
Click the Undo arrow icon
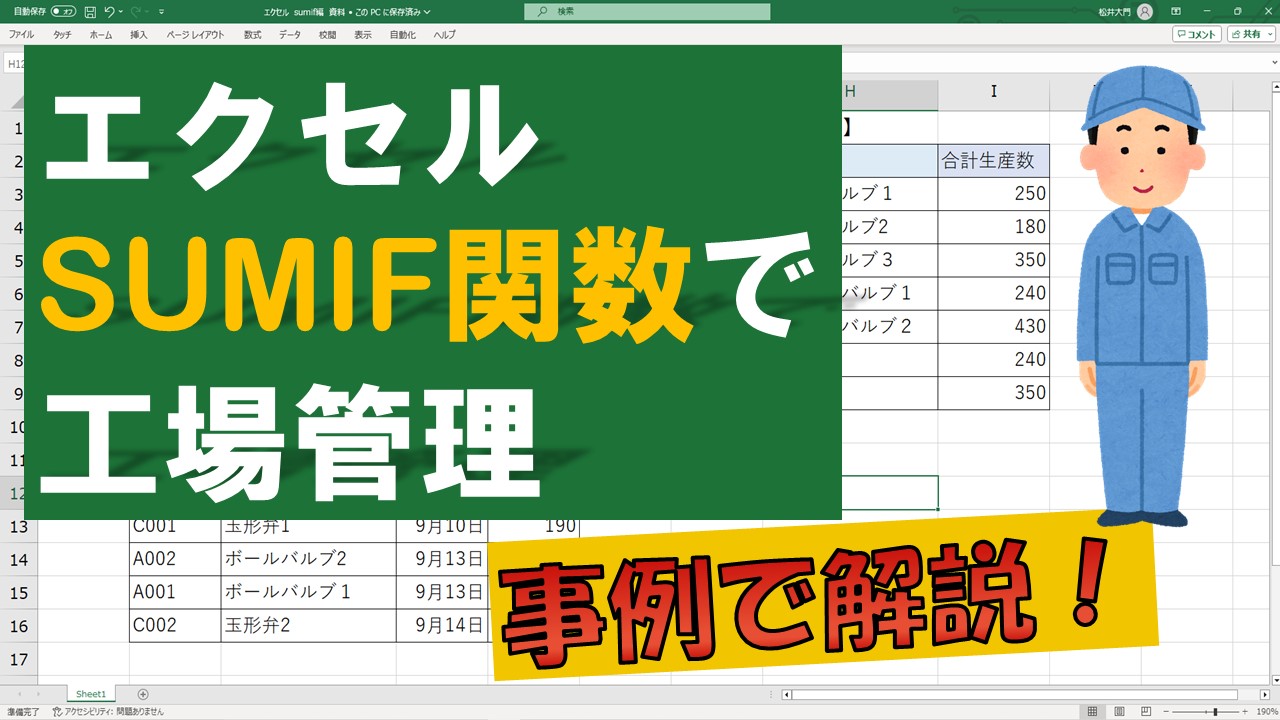[109, 12]
